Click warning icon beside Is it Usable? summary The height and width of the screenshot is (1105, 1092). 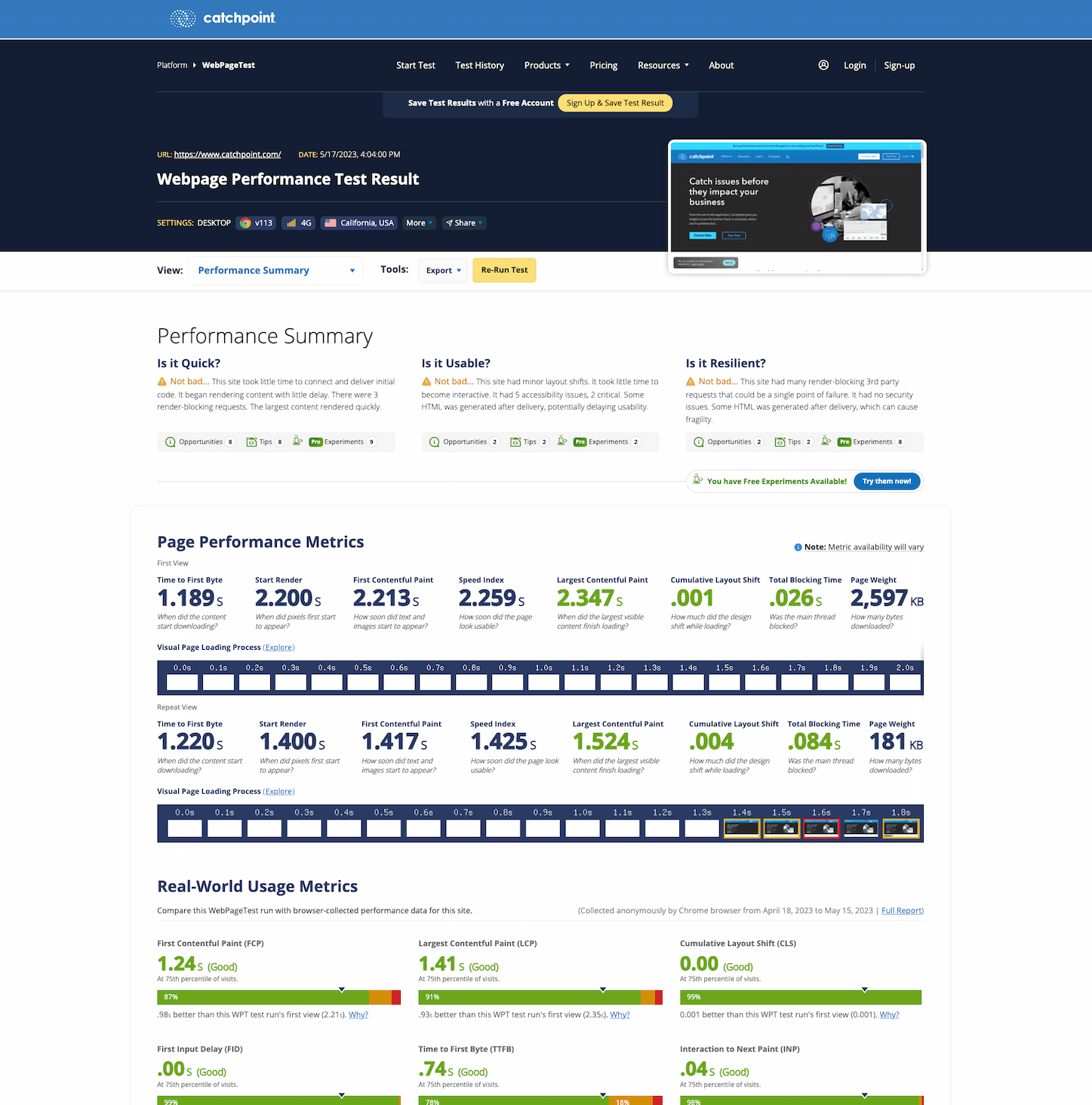[x=426, y=381]
